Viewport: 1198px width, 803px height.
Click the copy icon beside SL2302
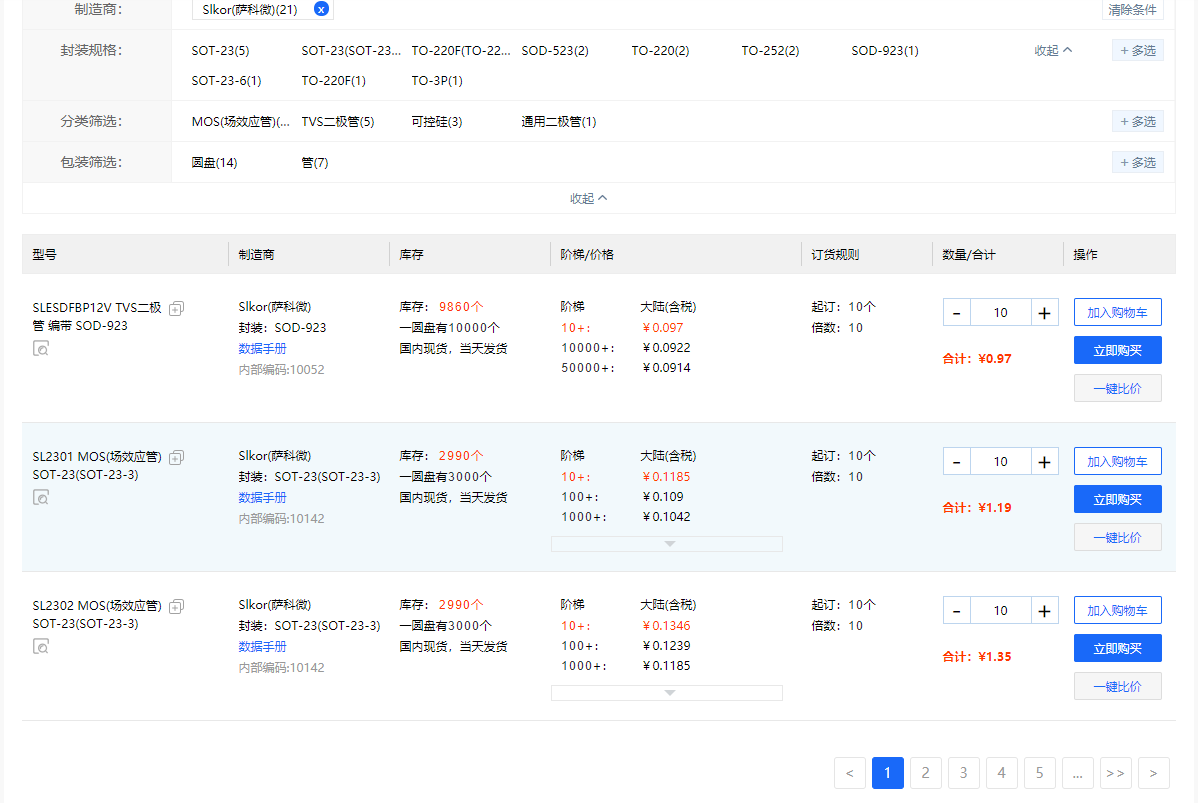(x=176, y=606)
